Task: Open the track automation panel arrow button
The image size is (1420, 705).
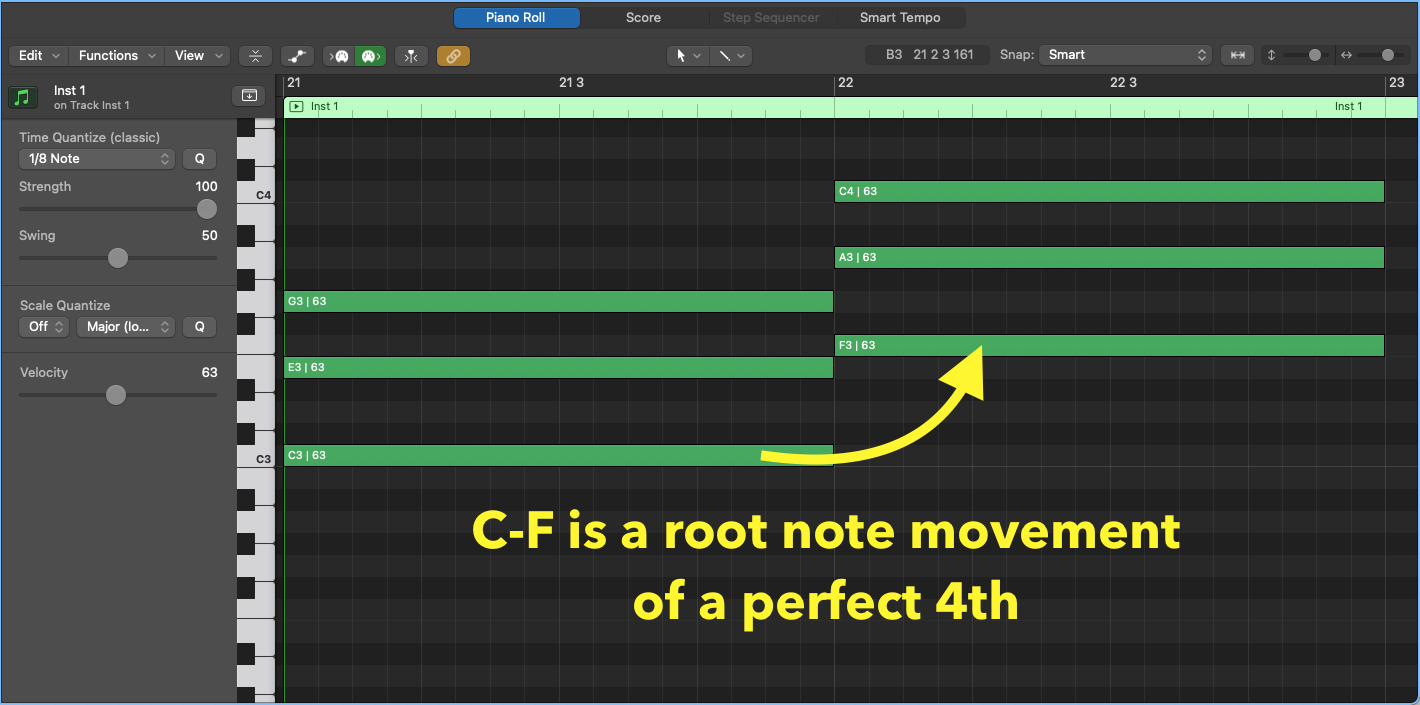Action: point(249,95)
